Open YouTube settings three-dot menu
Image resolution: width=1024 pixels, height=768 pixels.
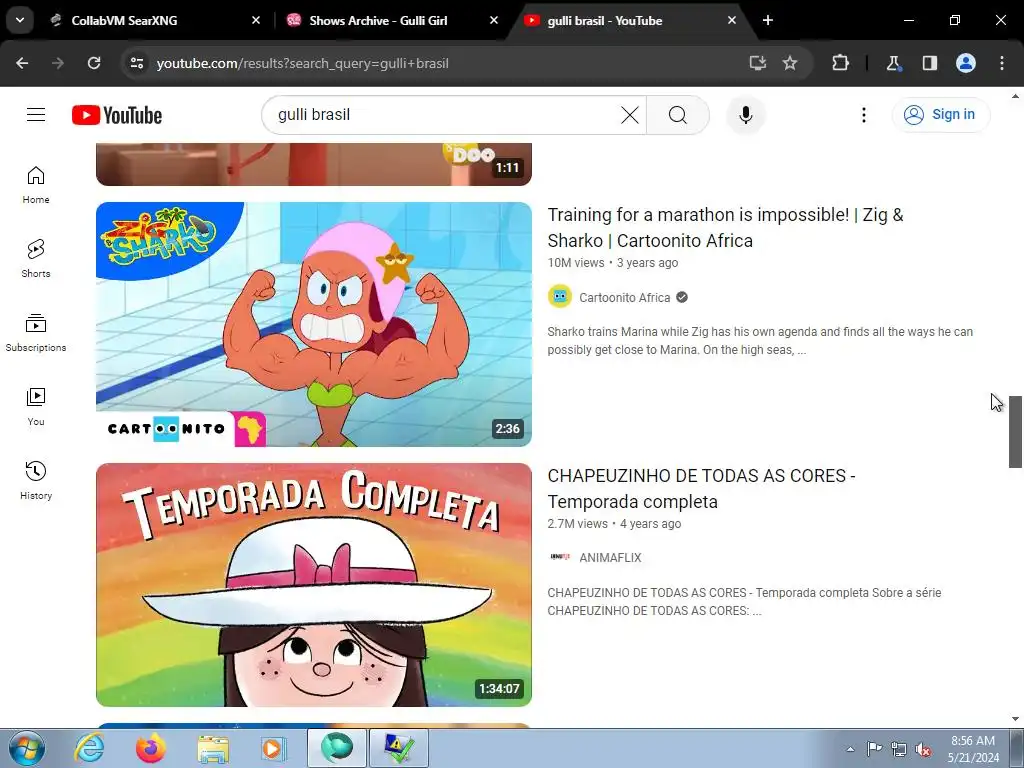(863, 115)
